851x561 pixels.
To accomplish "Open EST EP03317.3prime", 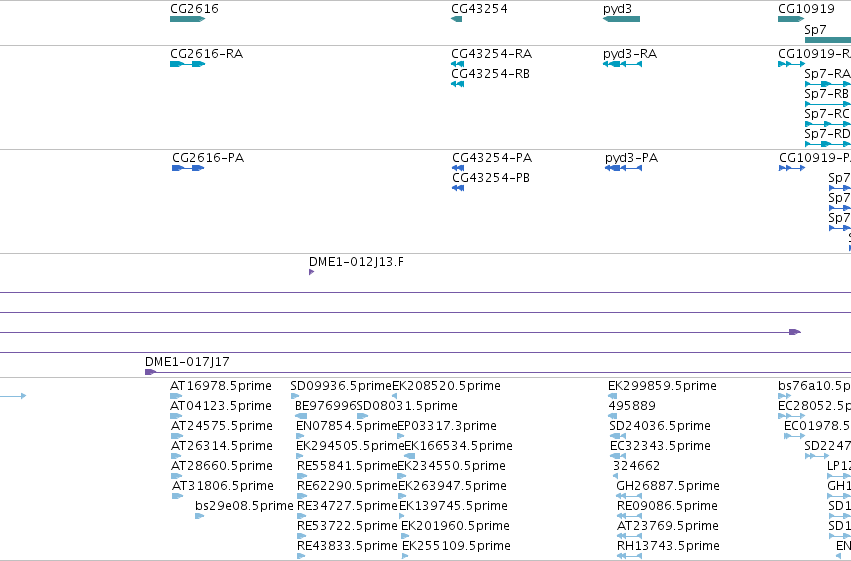I will pyautogui.click(x=447, y=426).
